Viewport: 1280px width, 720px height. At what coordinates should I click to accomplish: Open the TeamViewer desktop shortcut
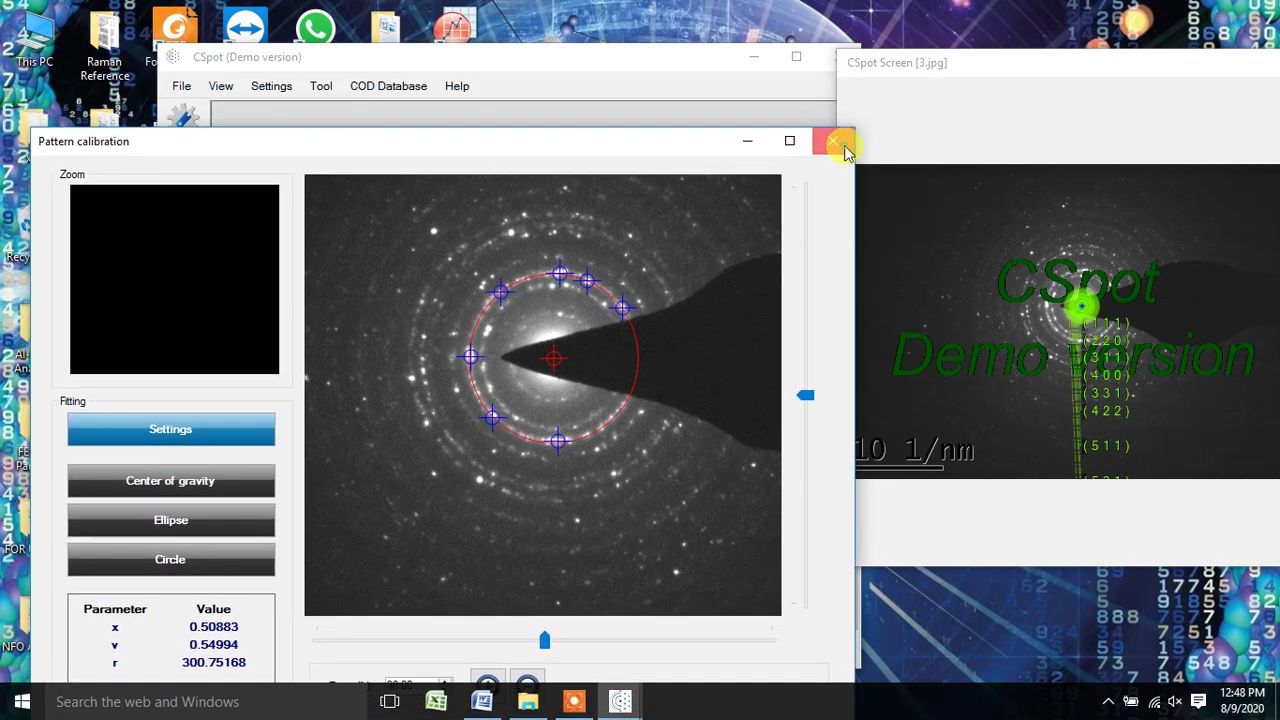(x=246, y=28)
